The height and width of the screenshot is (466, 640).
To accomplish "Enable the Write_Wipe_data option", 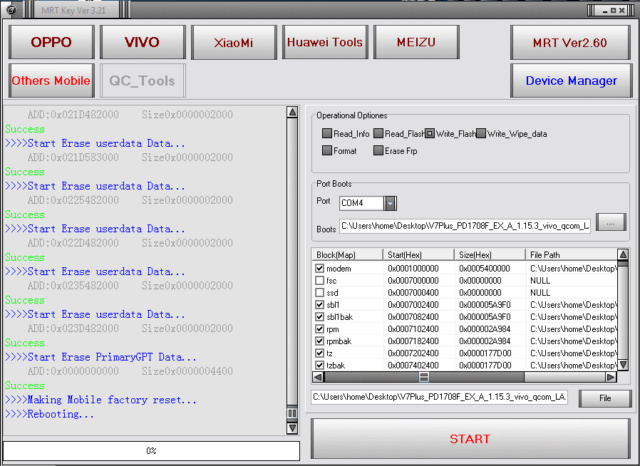I will [481, 133].
